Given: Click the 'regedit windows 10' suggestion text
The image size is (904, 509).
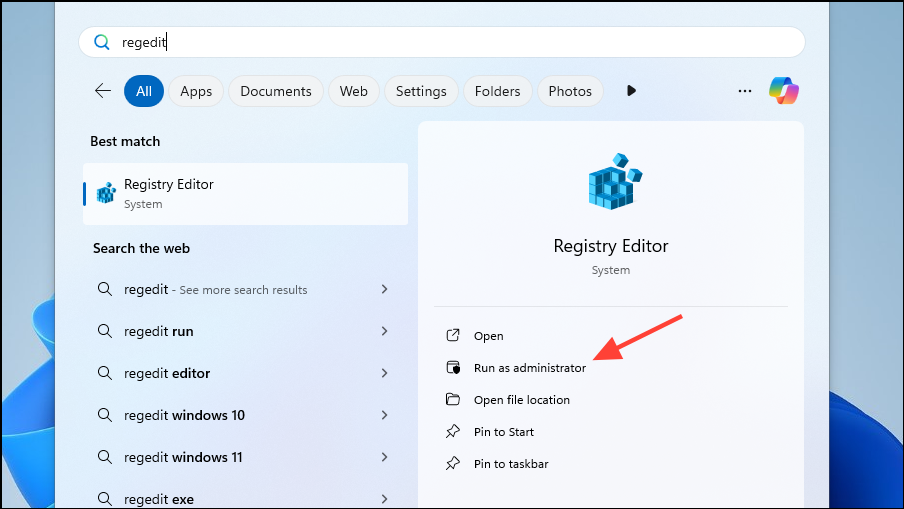Looking at the screenshot, I should click(184, 416).
